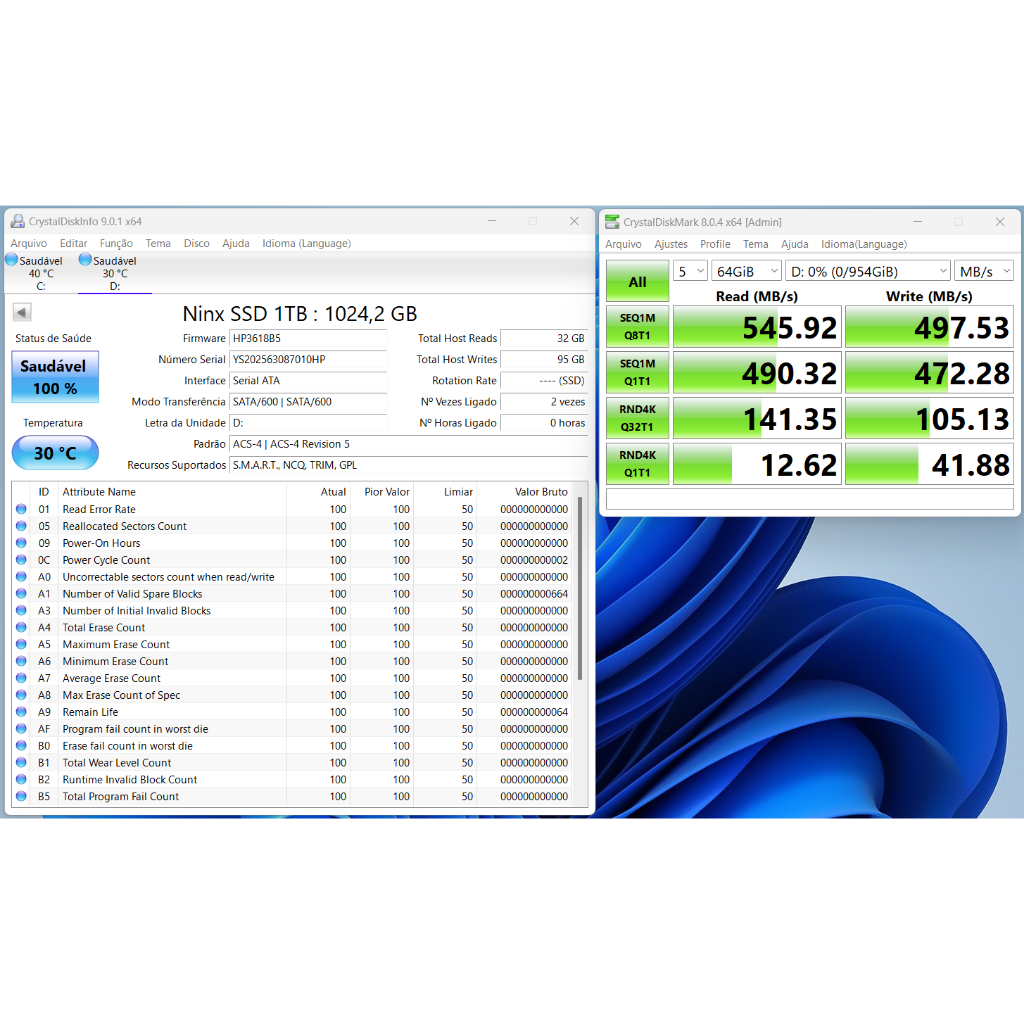
Task: Click the previous disk arrow icon
Action: (21, 313)
